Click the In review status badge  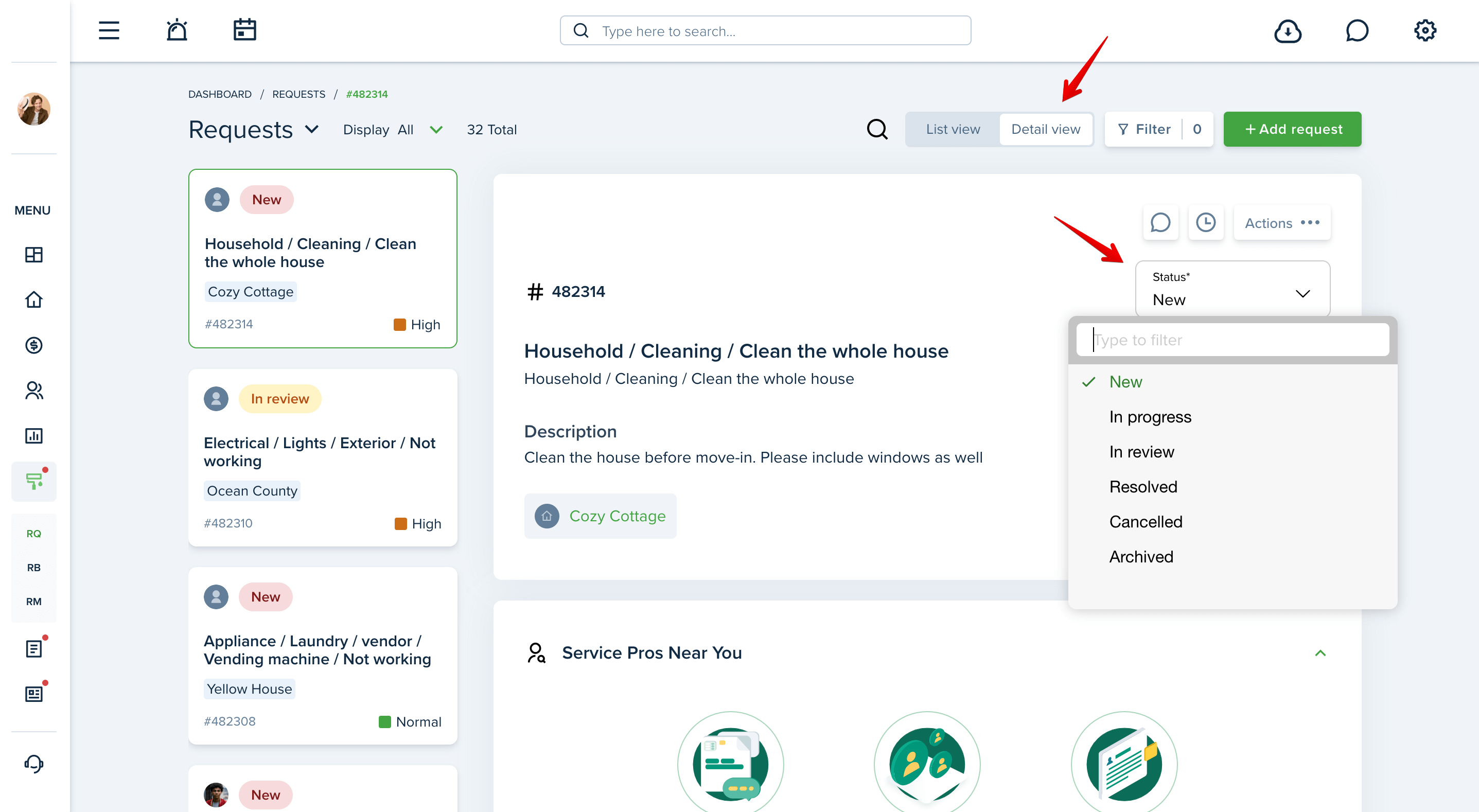pos(279,398)
